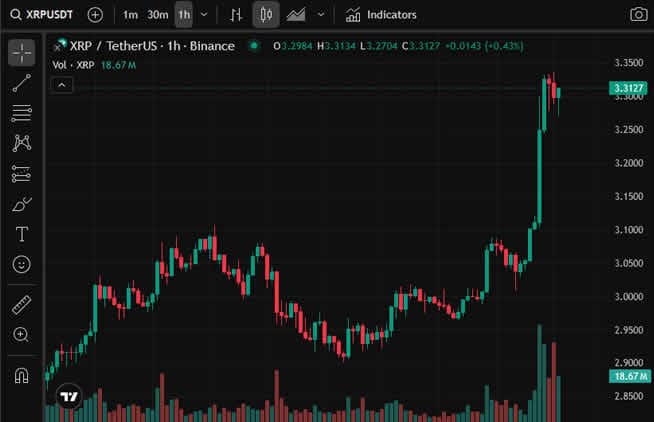Click the volume value 18.67 M in legend
This screenshot has width=654, height=422.
point(118,65)
